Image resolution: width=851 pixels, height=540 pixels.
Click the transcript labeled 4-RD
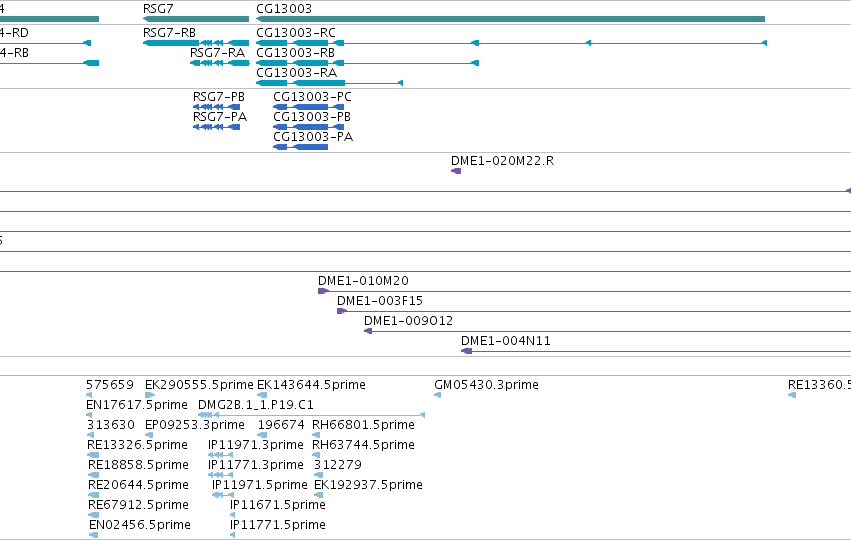(46, 43)
